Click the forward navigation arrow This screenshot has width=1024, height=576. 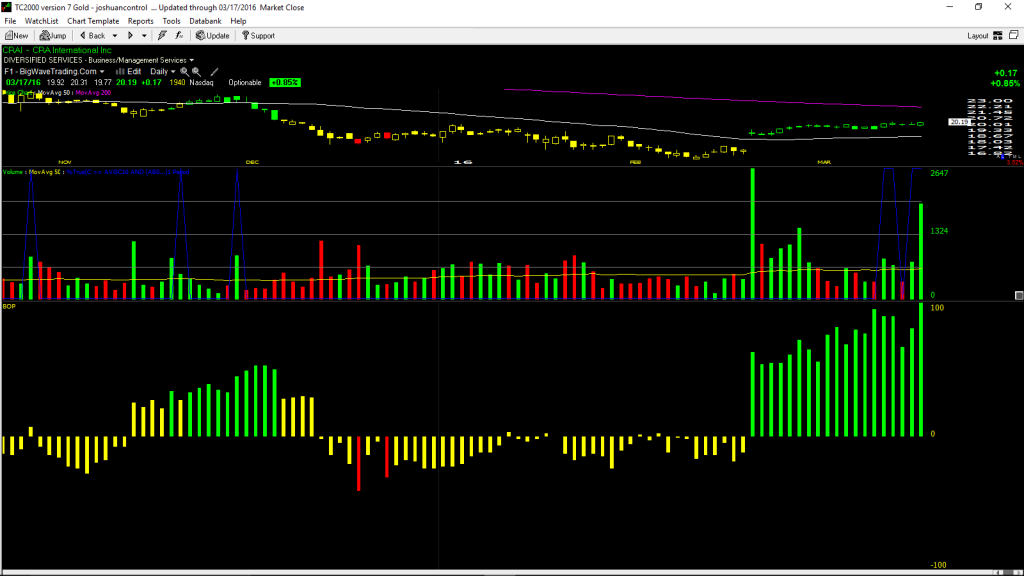(x=130, y=36)
